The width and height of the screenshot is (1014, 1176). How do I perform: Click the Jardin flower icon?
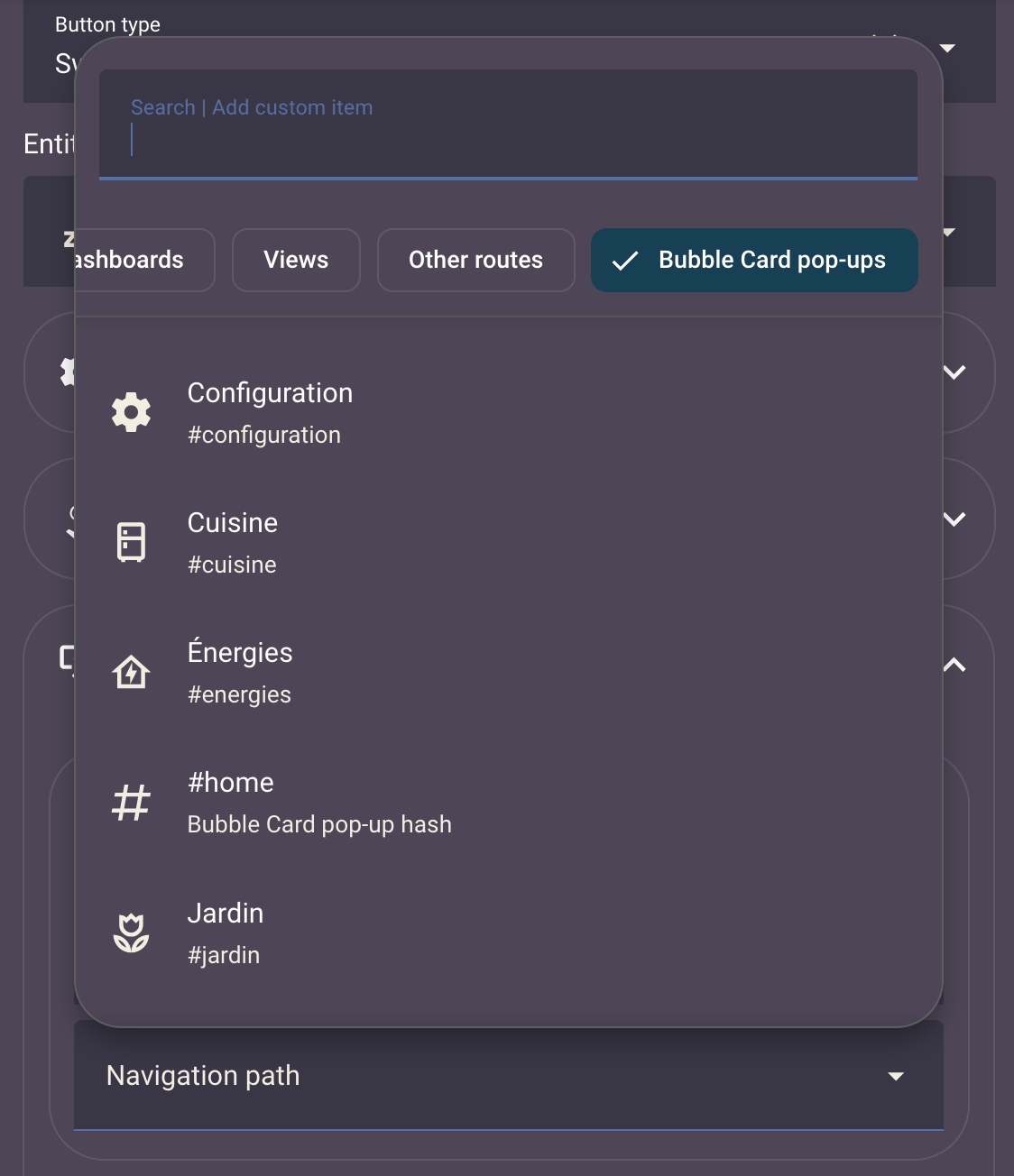tap(131, 933)
